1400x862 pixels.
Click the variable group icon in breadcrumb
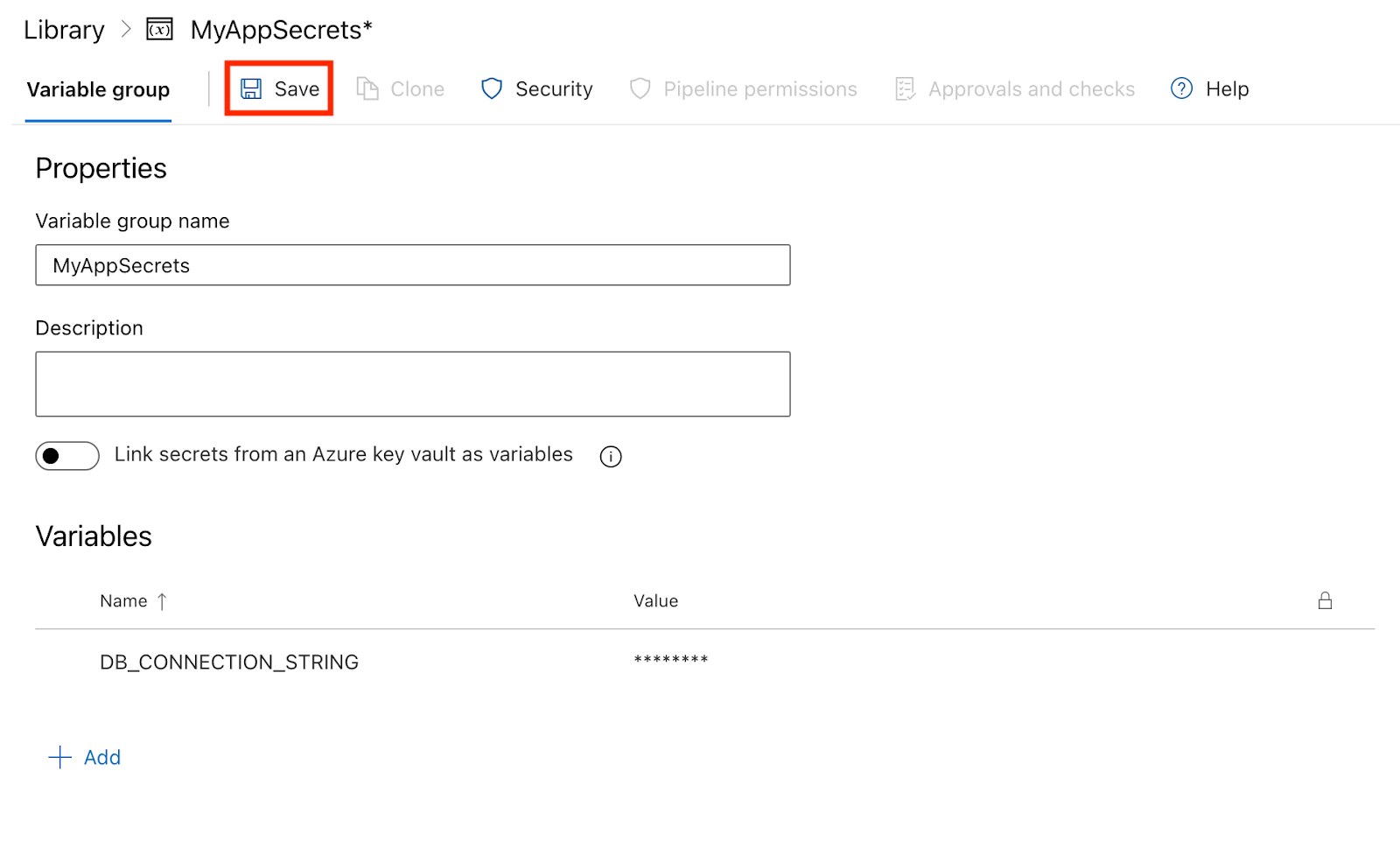(159, 30)
